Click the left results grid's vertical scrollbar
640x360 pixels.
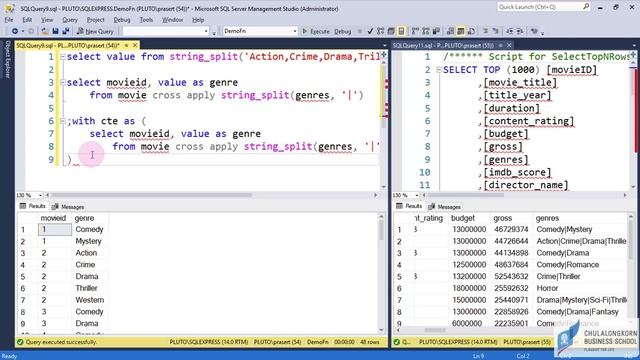click(x=381, y=229)
